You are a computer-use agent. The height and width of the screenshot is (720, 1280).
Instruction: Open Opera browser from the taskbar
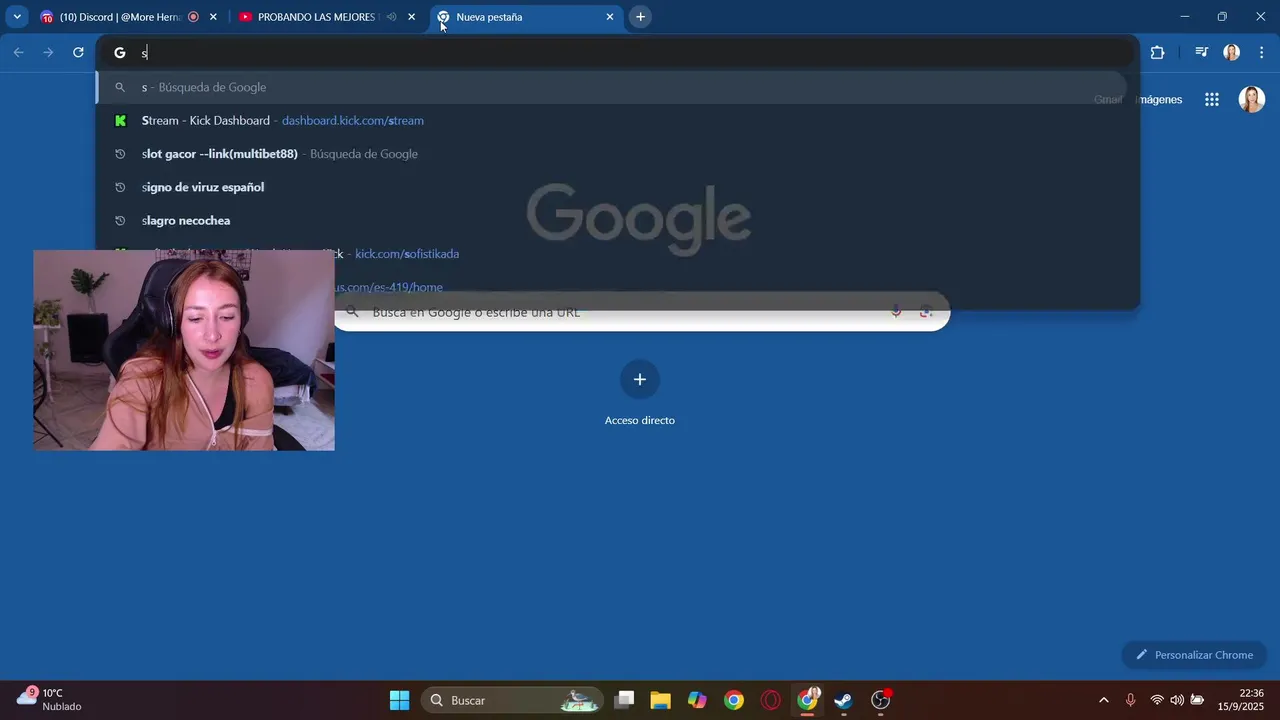(x=770, y=700)
